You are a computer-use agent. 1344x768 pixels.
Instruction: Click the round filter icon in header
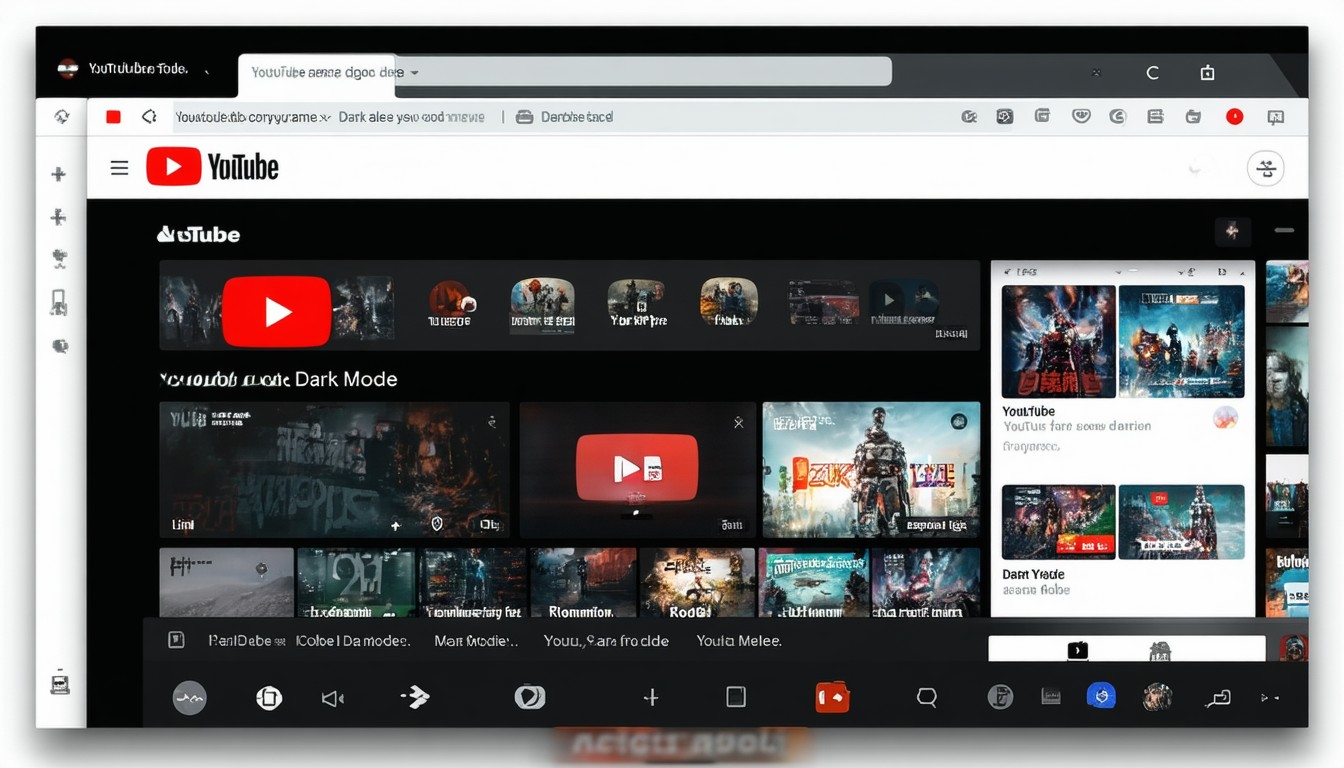pyautogui.click(x=1265, y=168)
